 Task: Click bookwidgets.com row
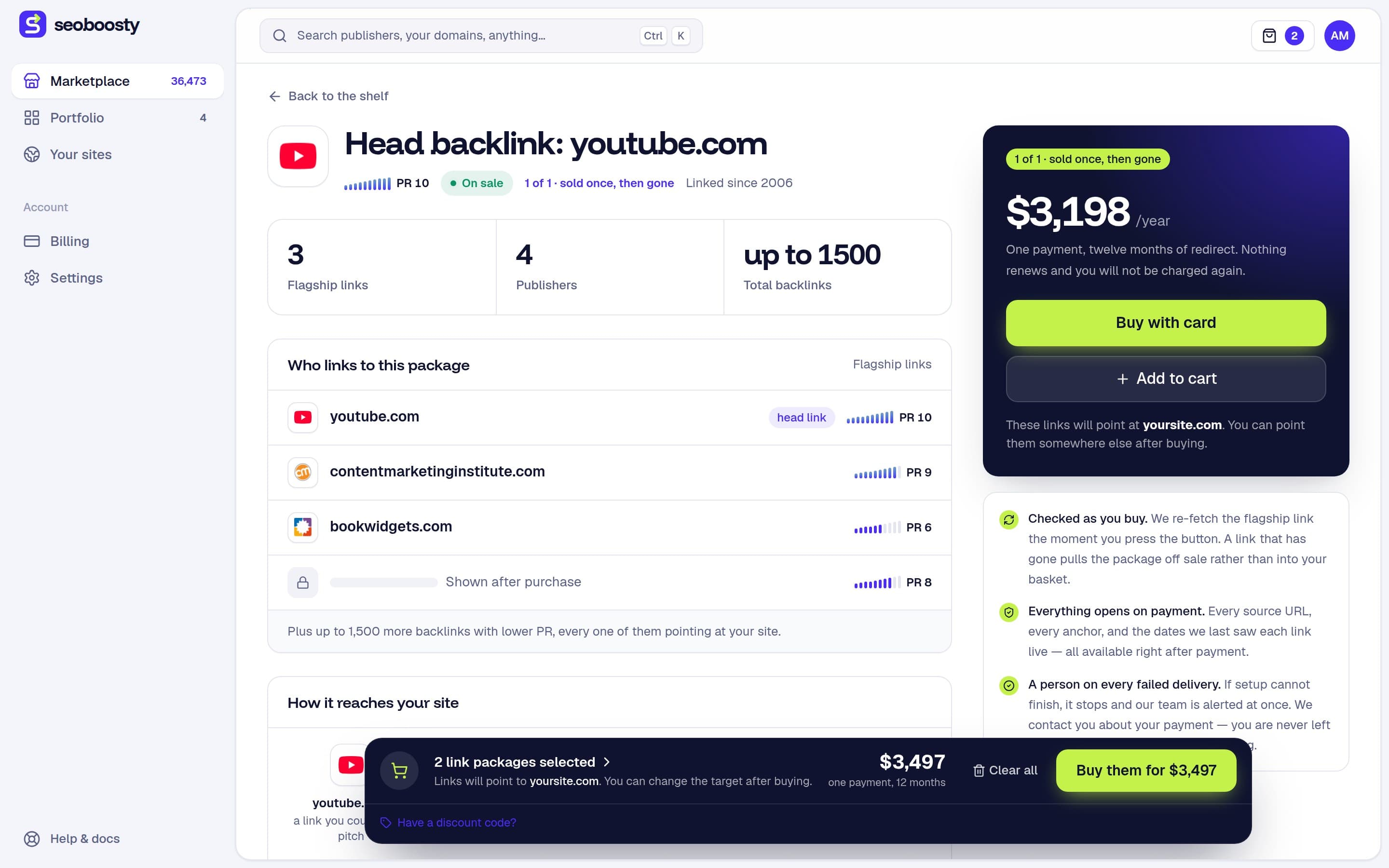610,528
